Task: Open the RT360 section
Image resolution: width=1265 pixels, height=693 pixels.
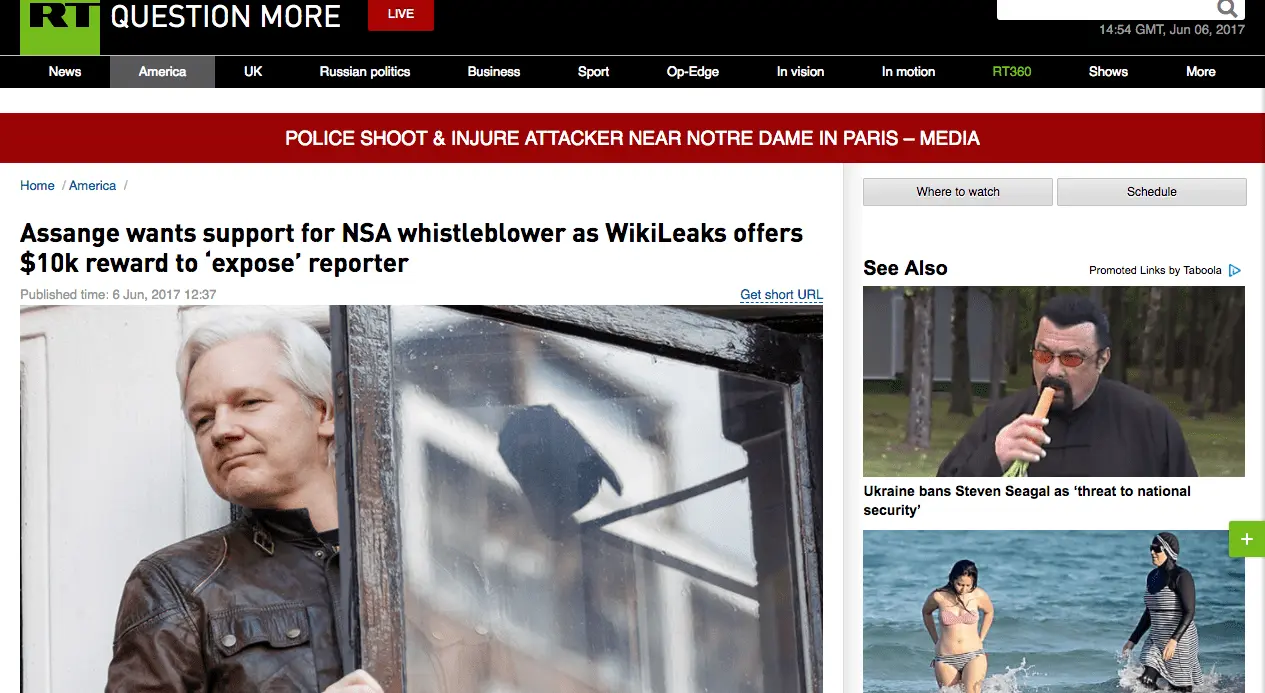Action: coord(1012,72)
